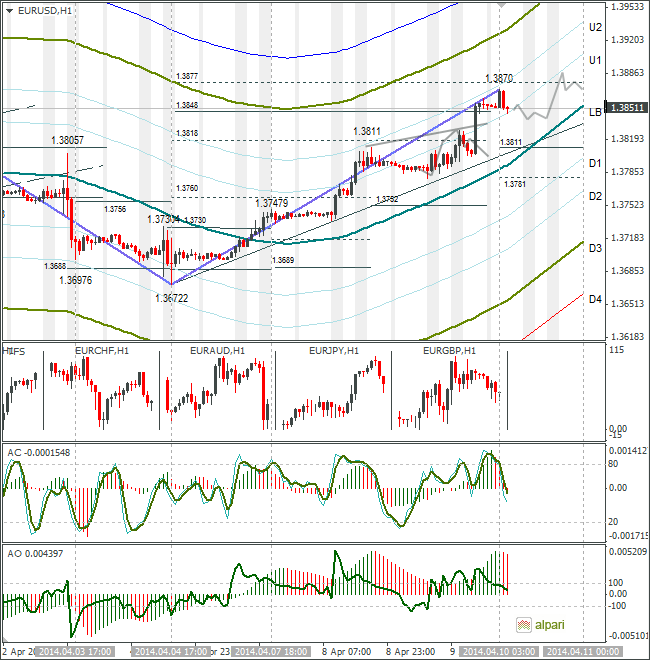Click the D1 level label

[x=595, y=163]
